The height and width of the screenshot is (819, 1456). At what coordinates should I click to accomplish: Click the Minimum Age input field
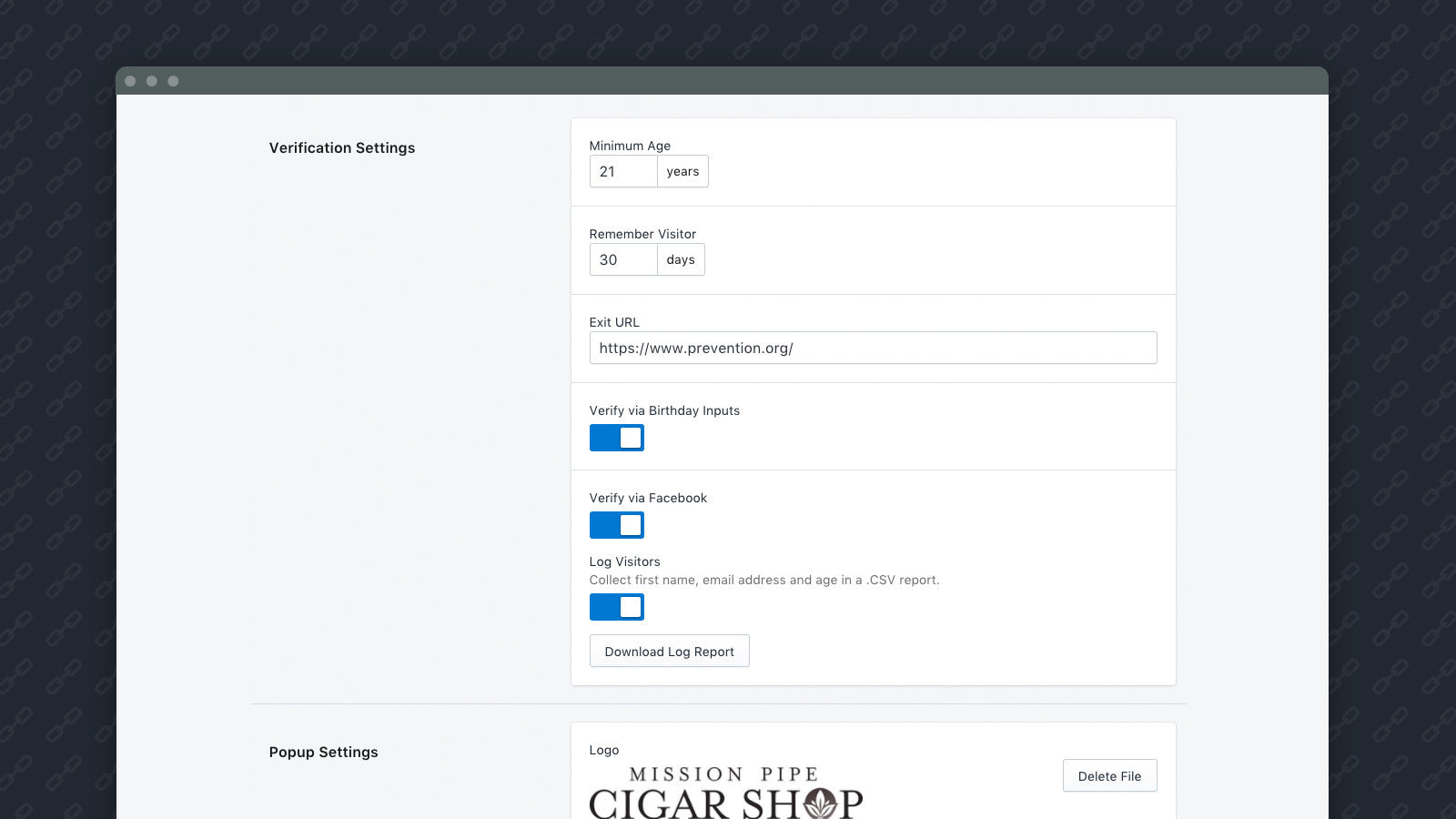[x=623, y=171]
